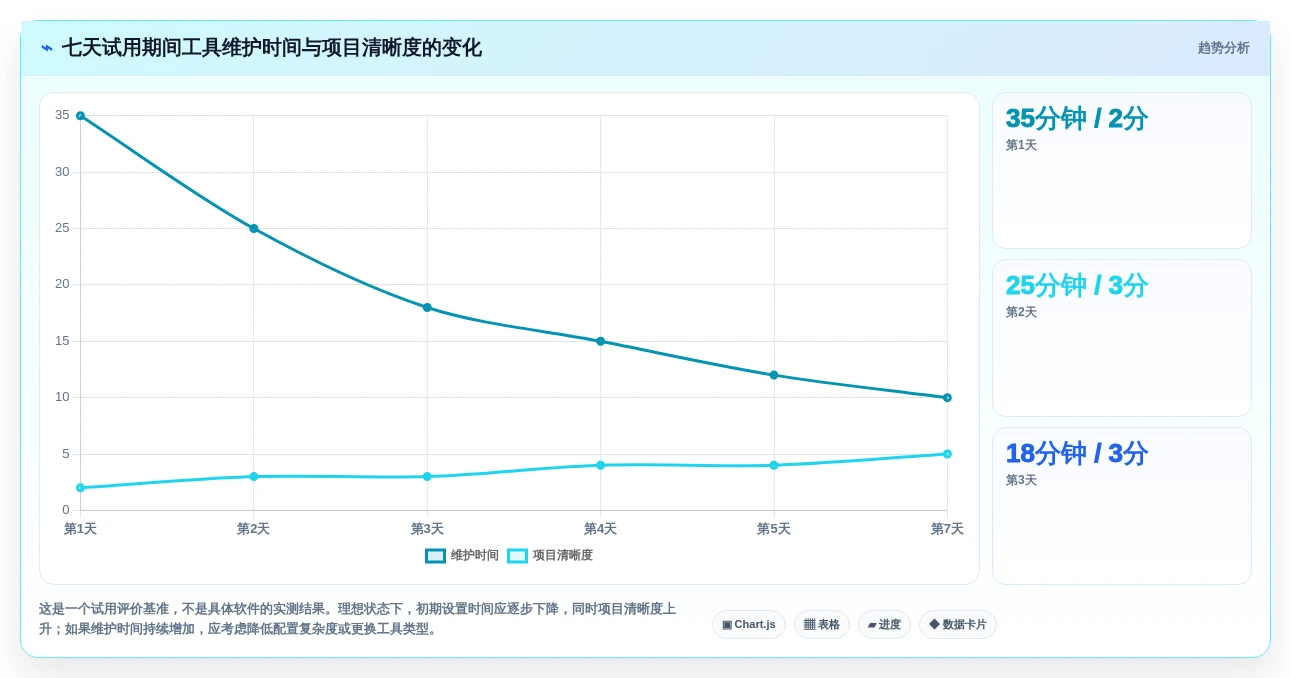Click the 维护时间 legend color box
1291x678 pixels.
click(435, 555)
